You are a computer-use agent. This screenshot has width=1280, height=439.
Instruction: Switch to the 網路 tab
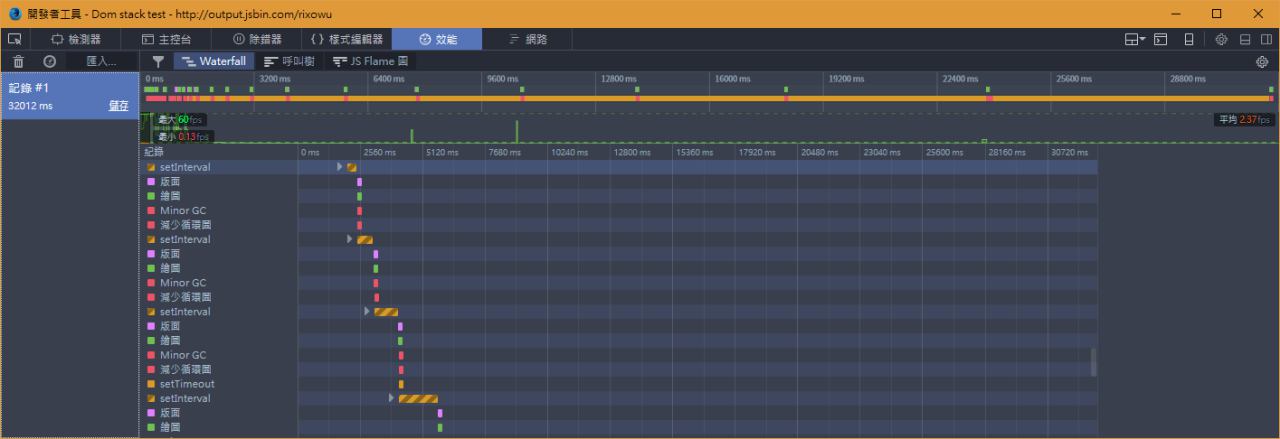point(528,39)
